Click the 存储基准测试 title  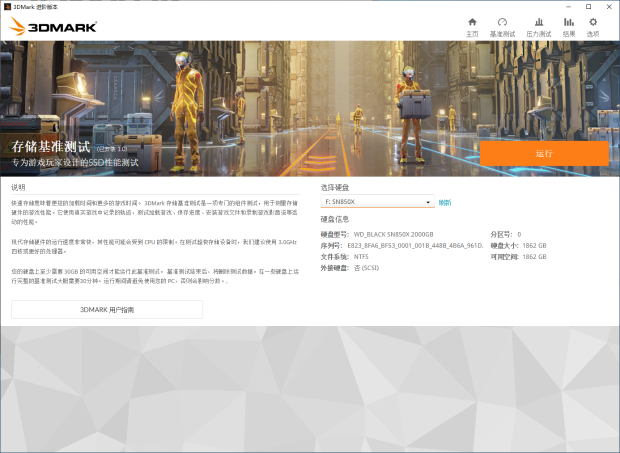51,147
